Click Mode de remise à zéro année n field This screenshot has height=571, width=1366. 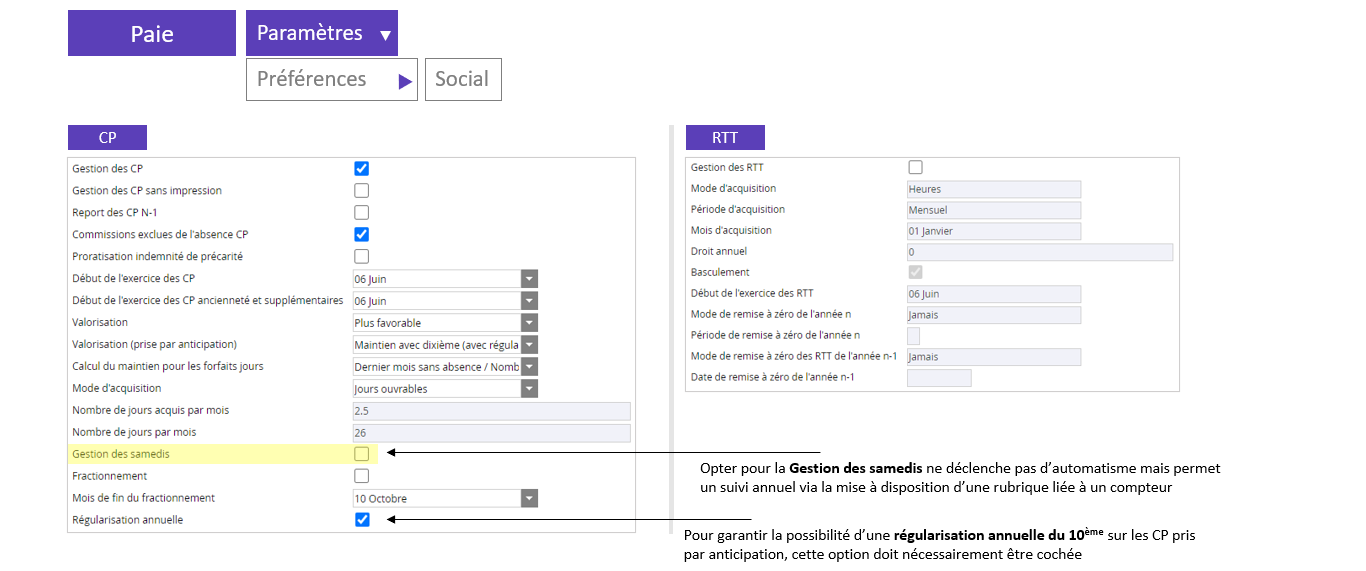(x=994, y=315)
